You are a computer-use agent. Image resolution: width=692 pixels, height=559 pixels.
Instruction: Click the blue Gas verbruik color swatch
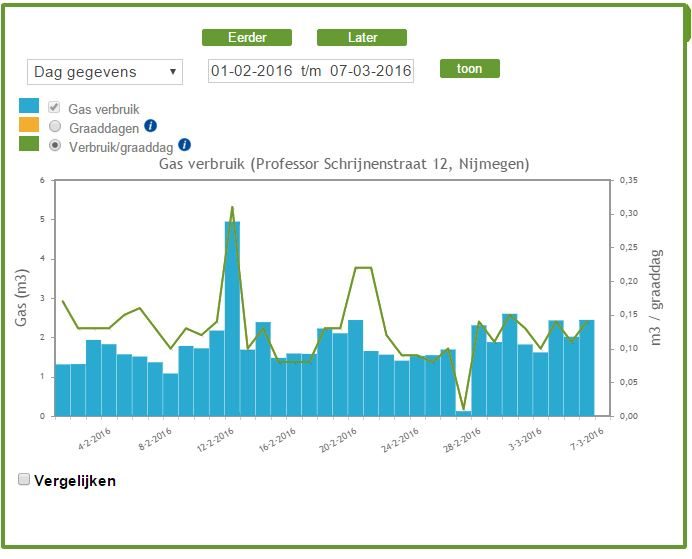pos(29,106)
